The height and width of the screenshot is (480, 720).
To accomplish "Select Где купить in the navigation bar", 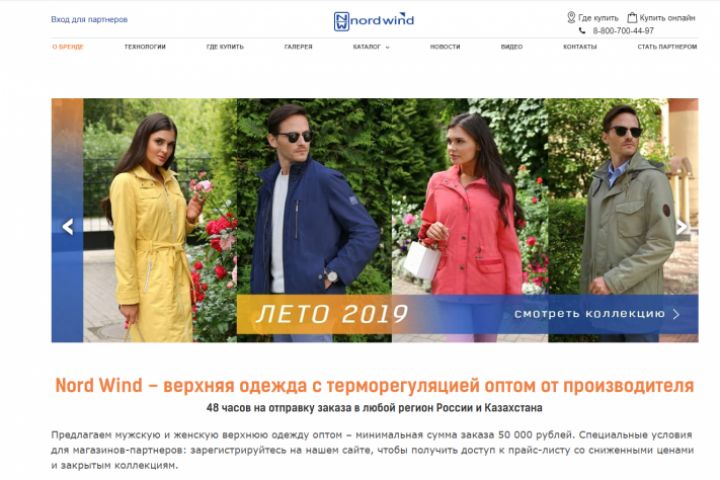I will click(225, 47).
